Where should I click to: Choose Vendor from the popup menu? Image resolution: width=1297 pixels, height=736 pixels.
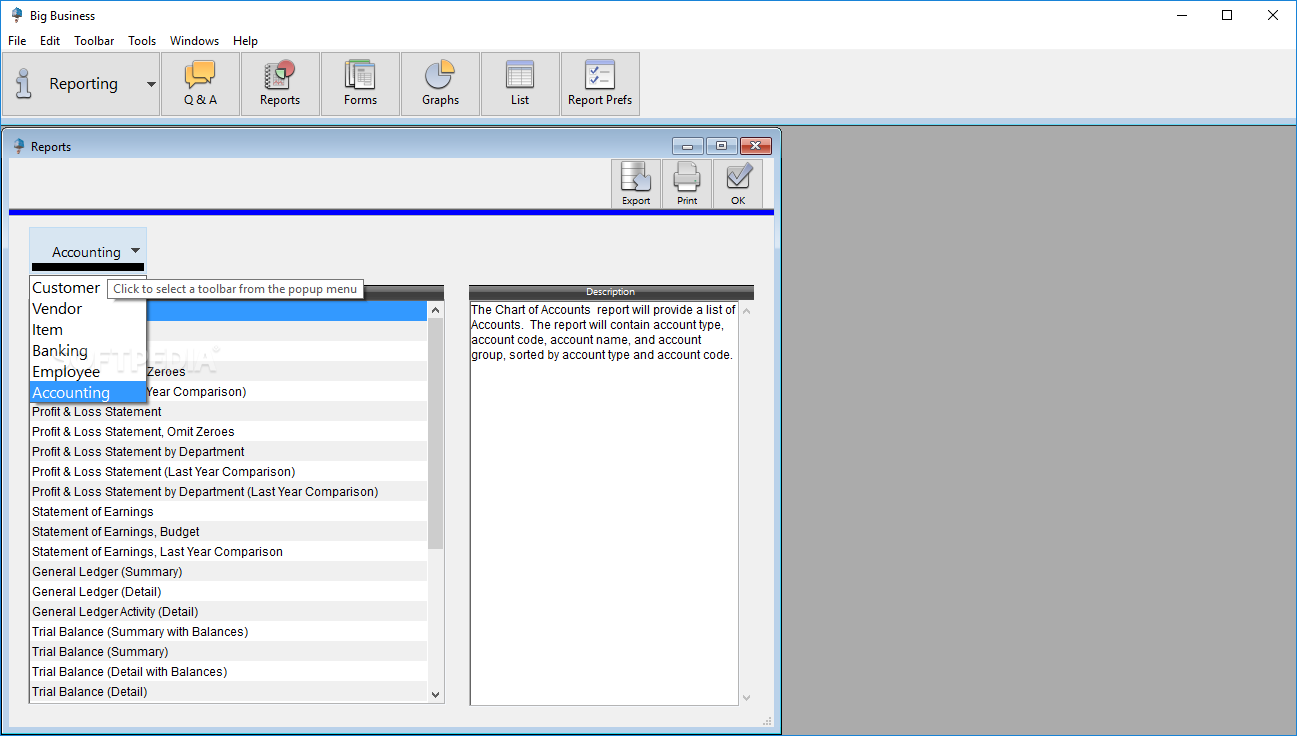pyautogui.click(x=88, y=309)
